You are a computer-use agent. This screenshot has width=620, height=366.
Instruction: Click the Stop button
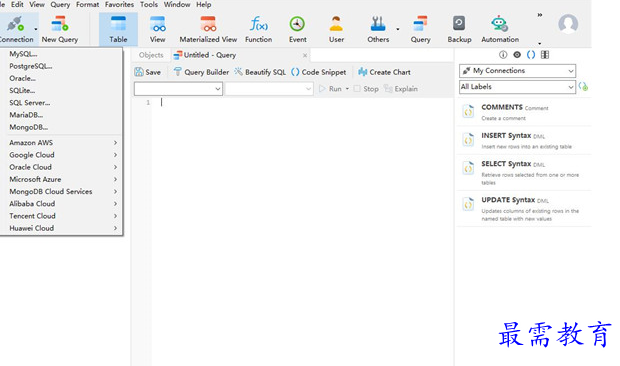point(366,89)
